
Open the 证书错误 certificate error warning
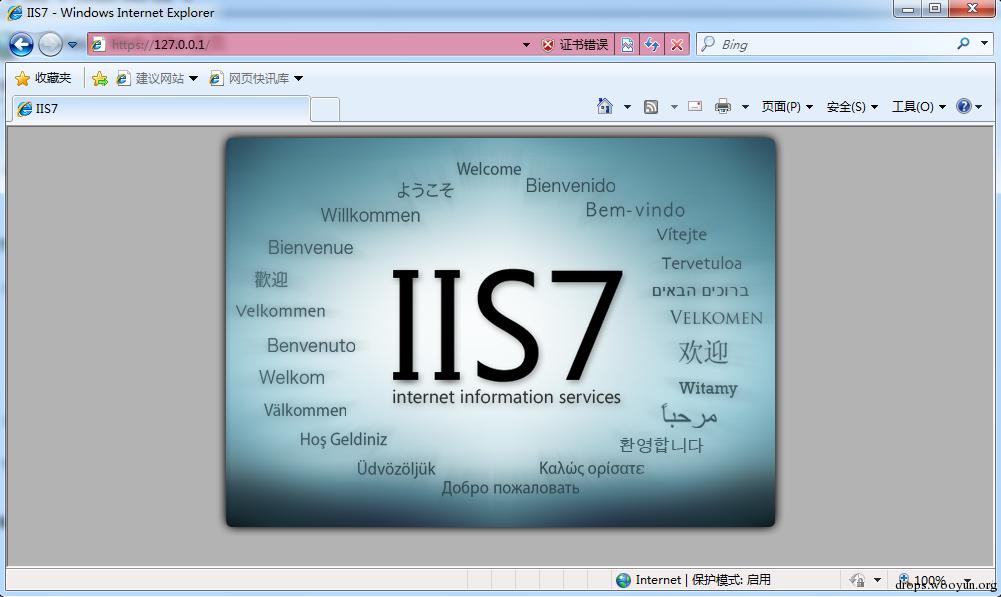[575, 44]
